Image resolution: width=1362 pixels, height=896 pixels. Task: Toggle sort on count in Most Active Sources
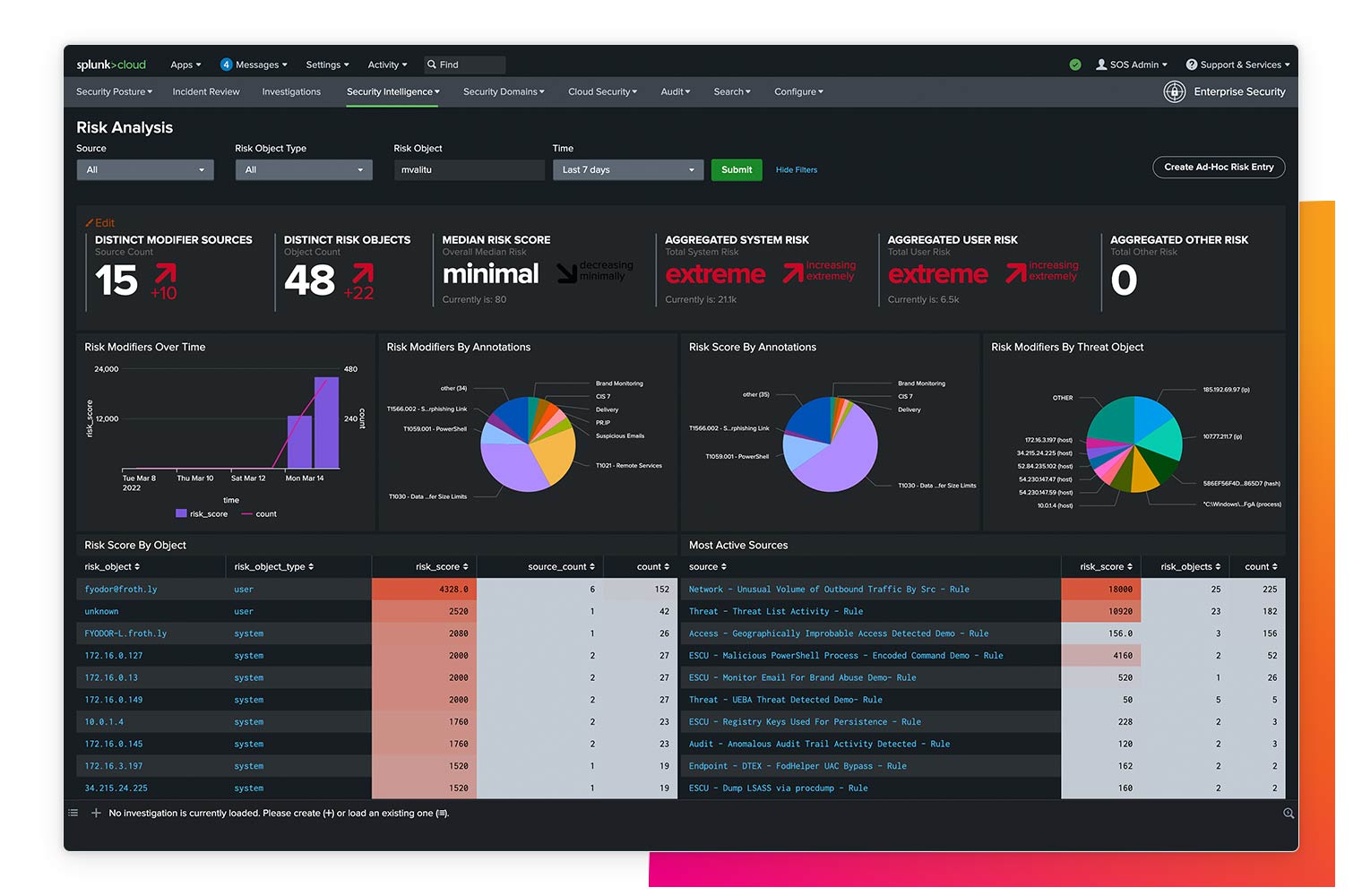click(x=1261, y=566)
